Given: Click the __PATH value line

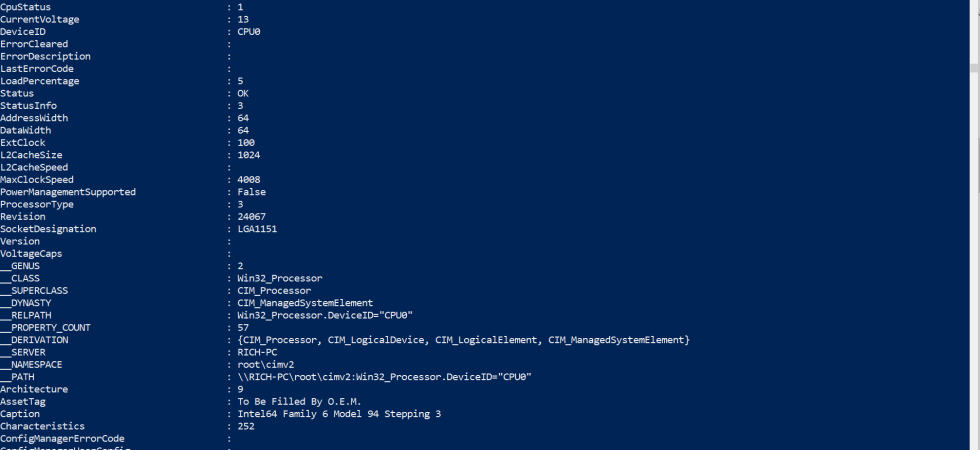Looking at the screenshot, I should [x=384, y=378].
